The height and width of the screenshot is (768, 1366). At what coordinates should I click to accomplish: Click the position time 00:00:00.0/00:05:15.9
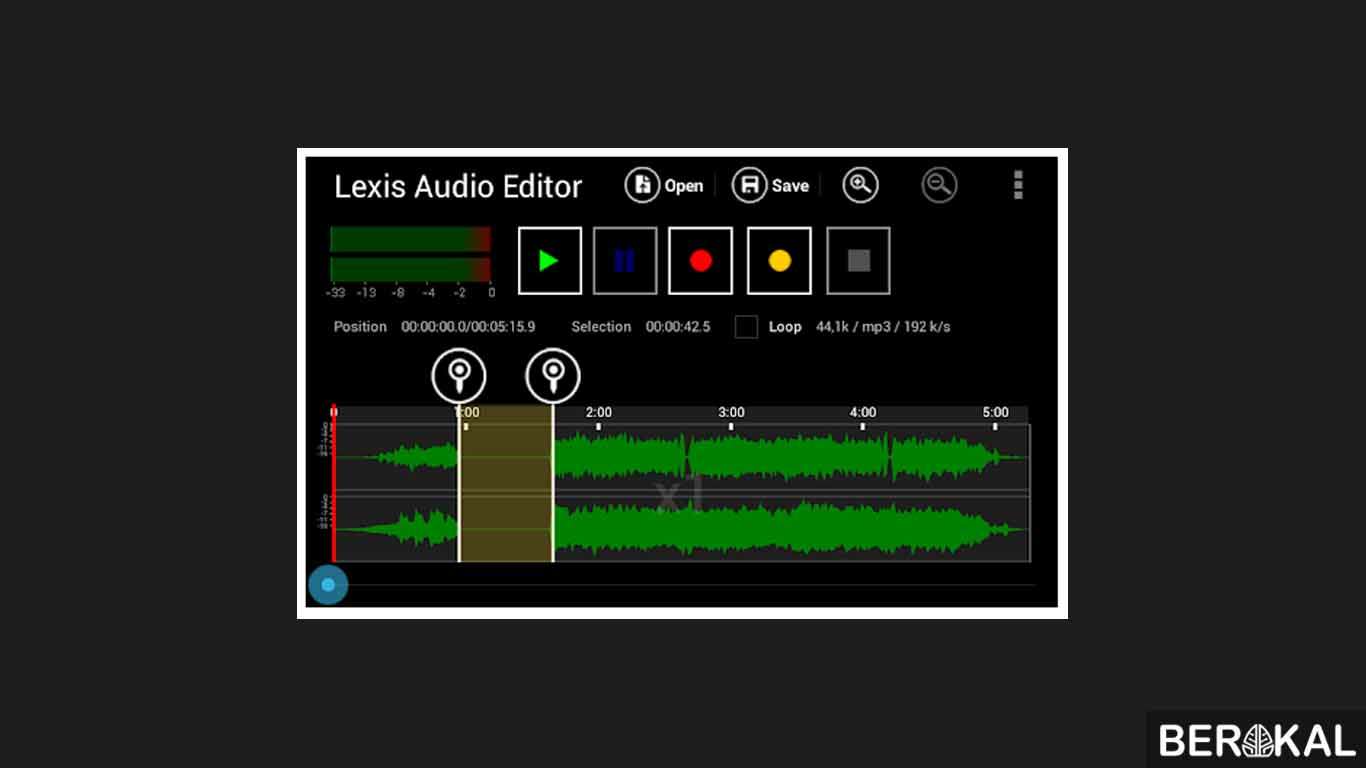tap(468, 327)
